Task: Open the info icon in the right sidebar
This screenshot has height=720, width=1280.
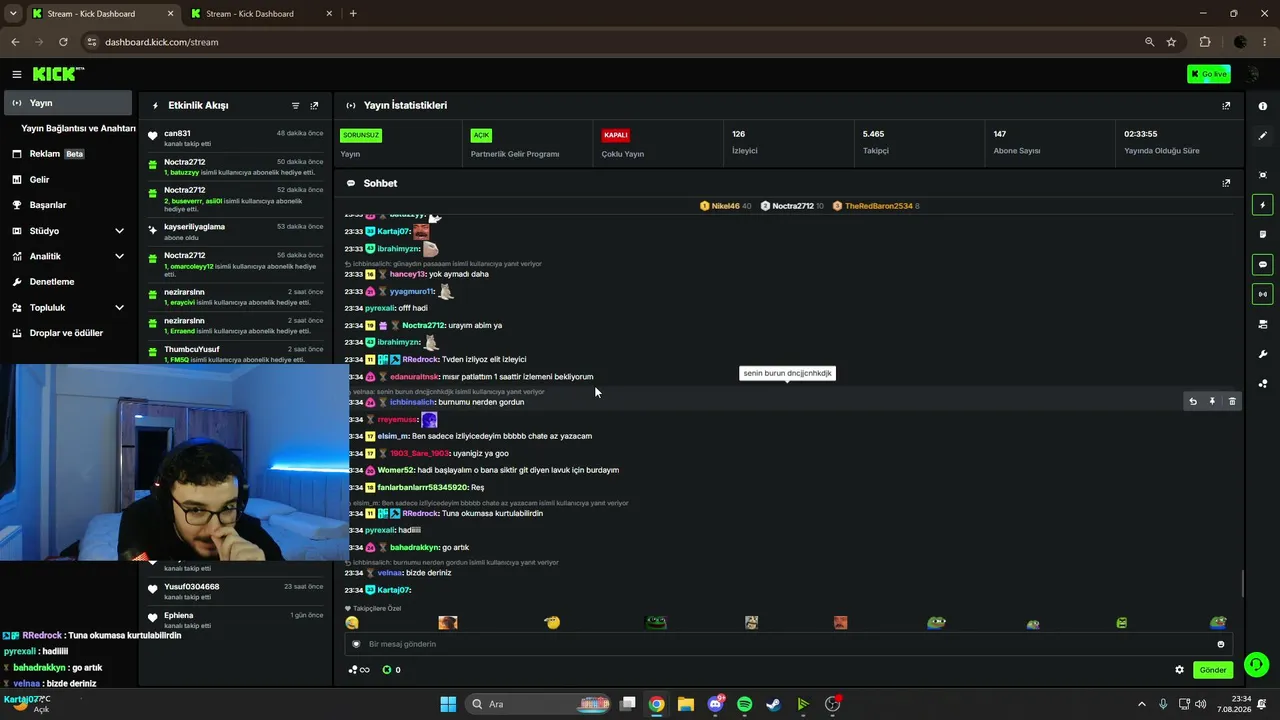Action: (1263, 106)
